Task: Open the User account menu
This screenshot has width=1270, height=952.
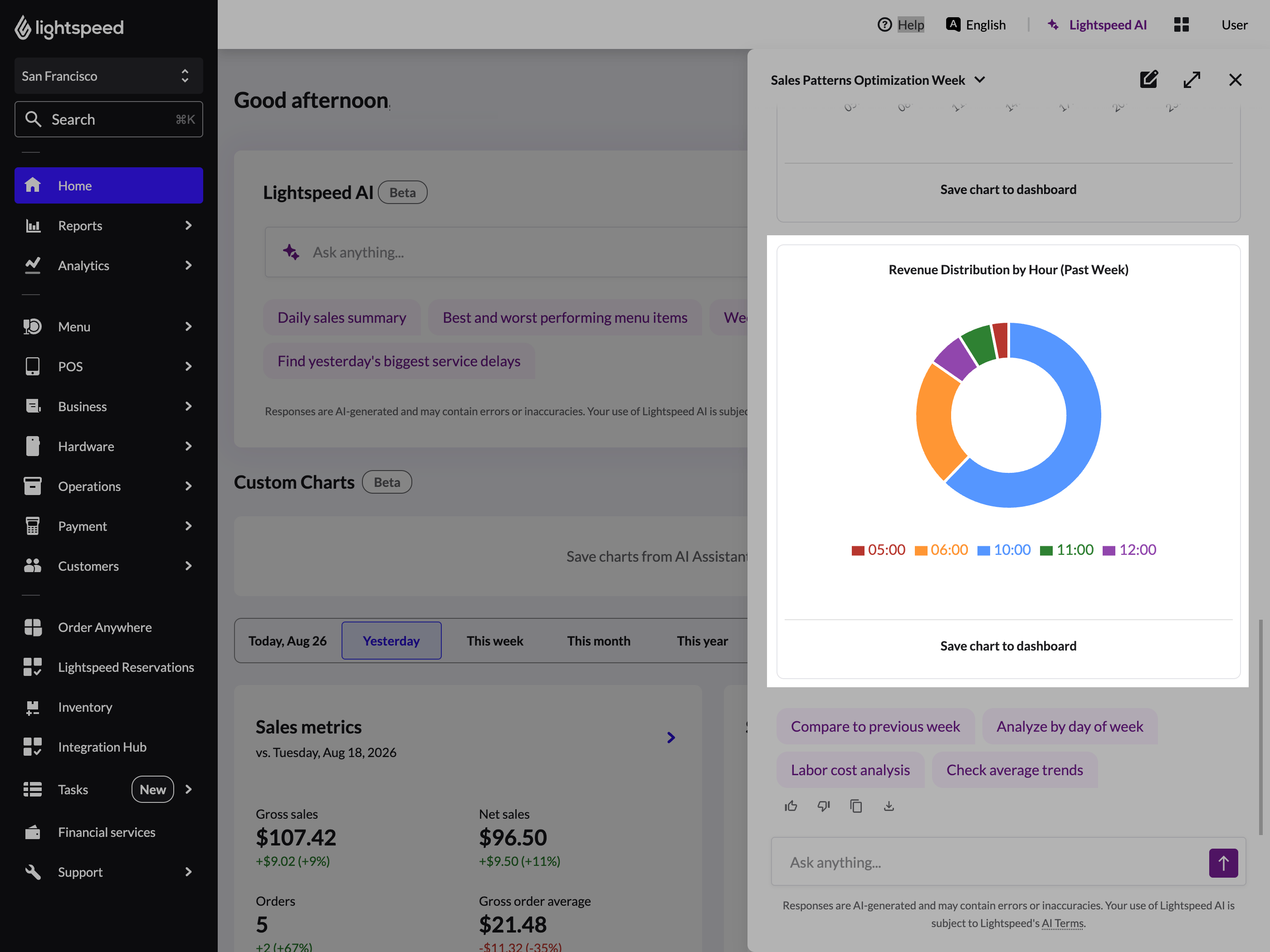Action: [1235, 24]
